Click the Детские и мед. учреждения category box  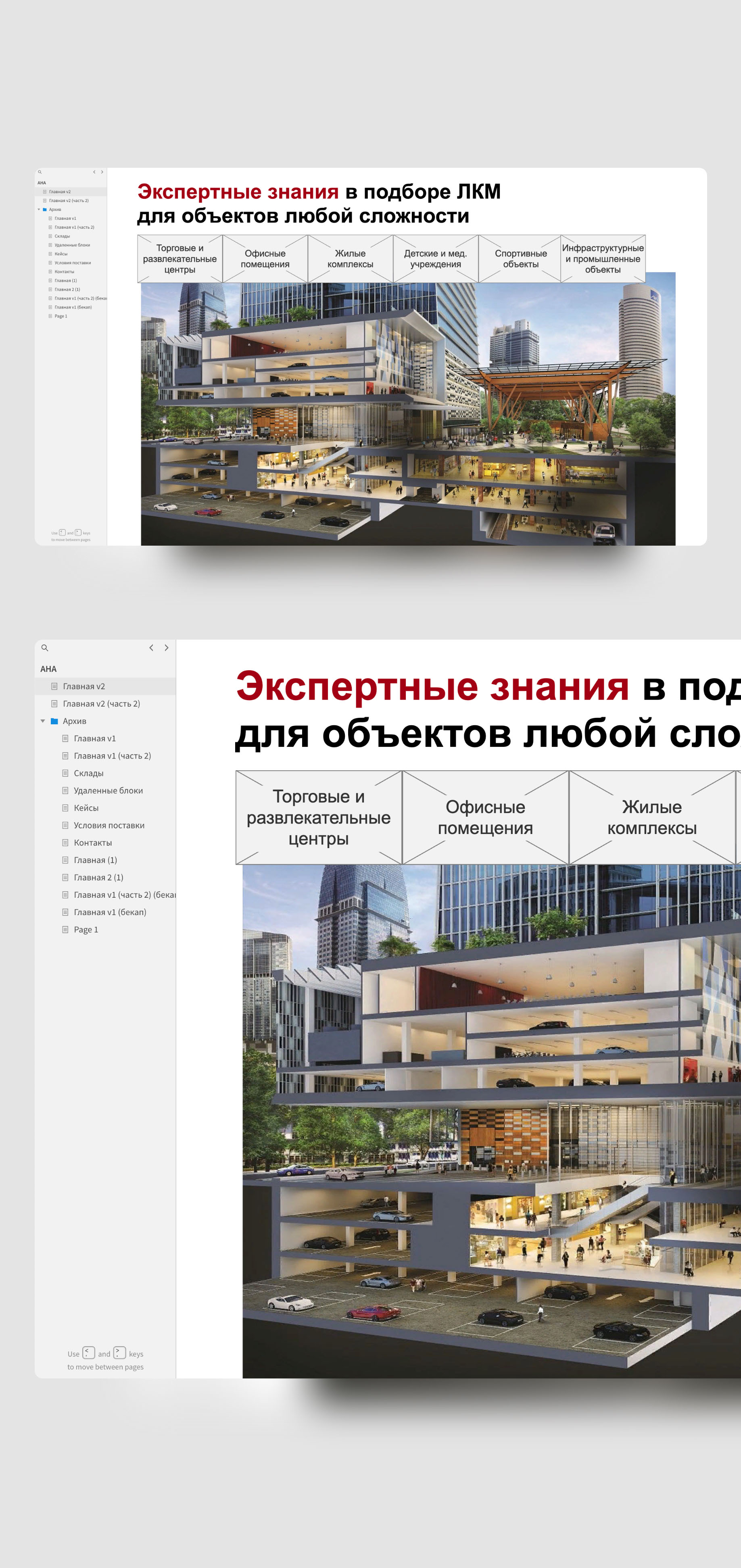pyautogui.click(x=435, y=259)
